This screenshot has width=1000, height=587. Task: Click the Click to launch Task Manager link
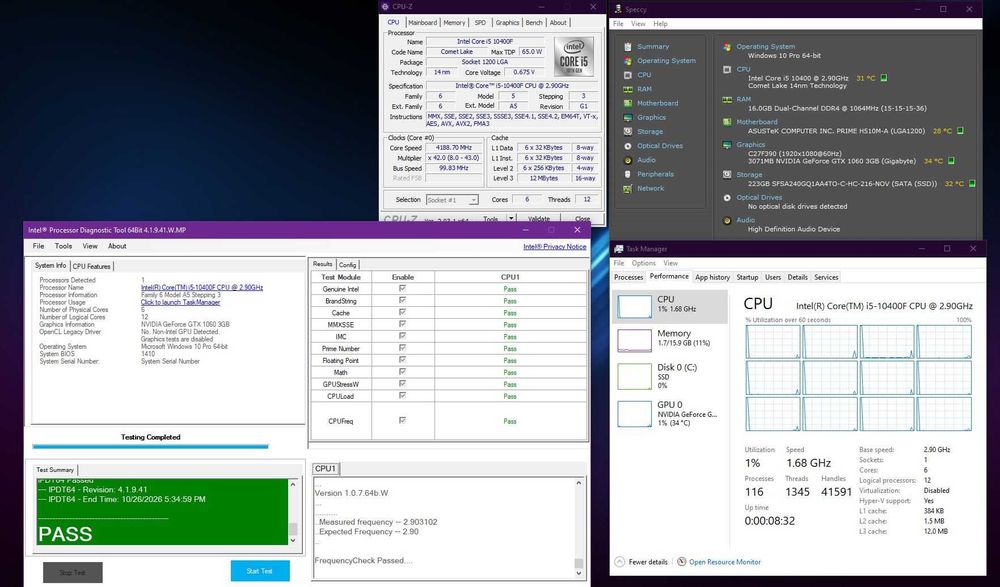click(180, 302)
